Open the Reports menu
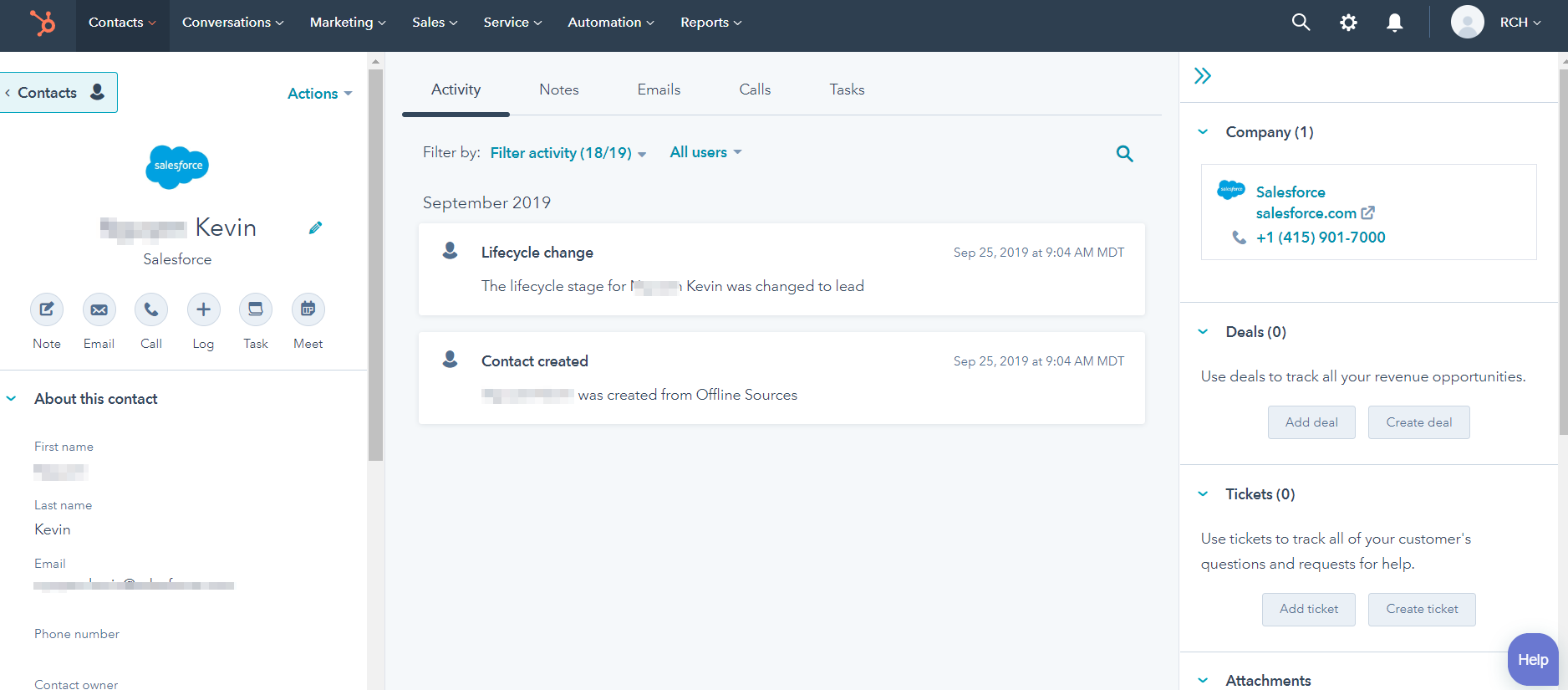The image size is (1568, 690). point(710,23)
